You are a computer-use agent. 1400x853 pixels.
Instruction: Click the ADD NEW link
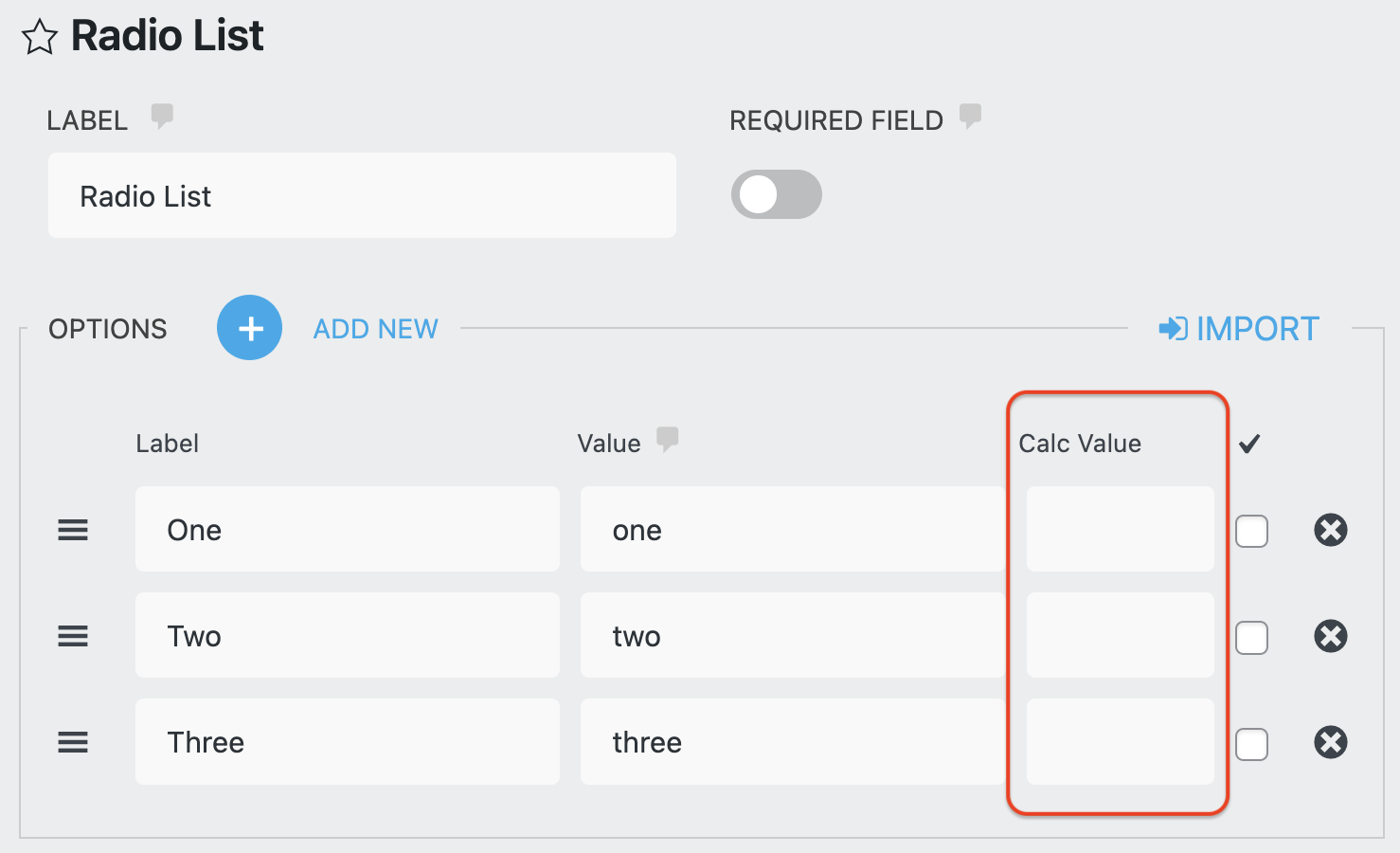375,329
